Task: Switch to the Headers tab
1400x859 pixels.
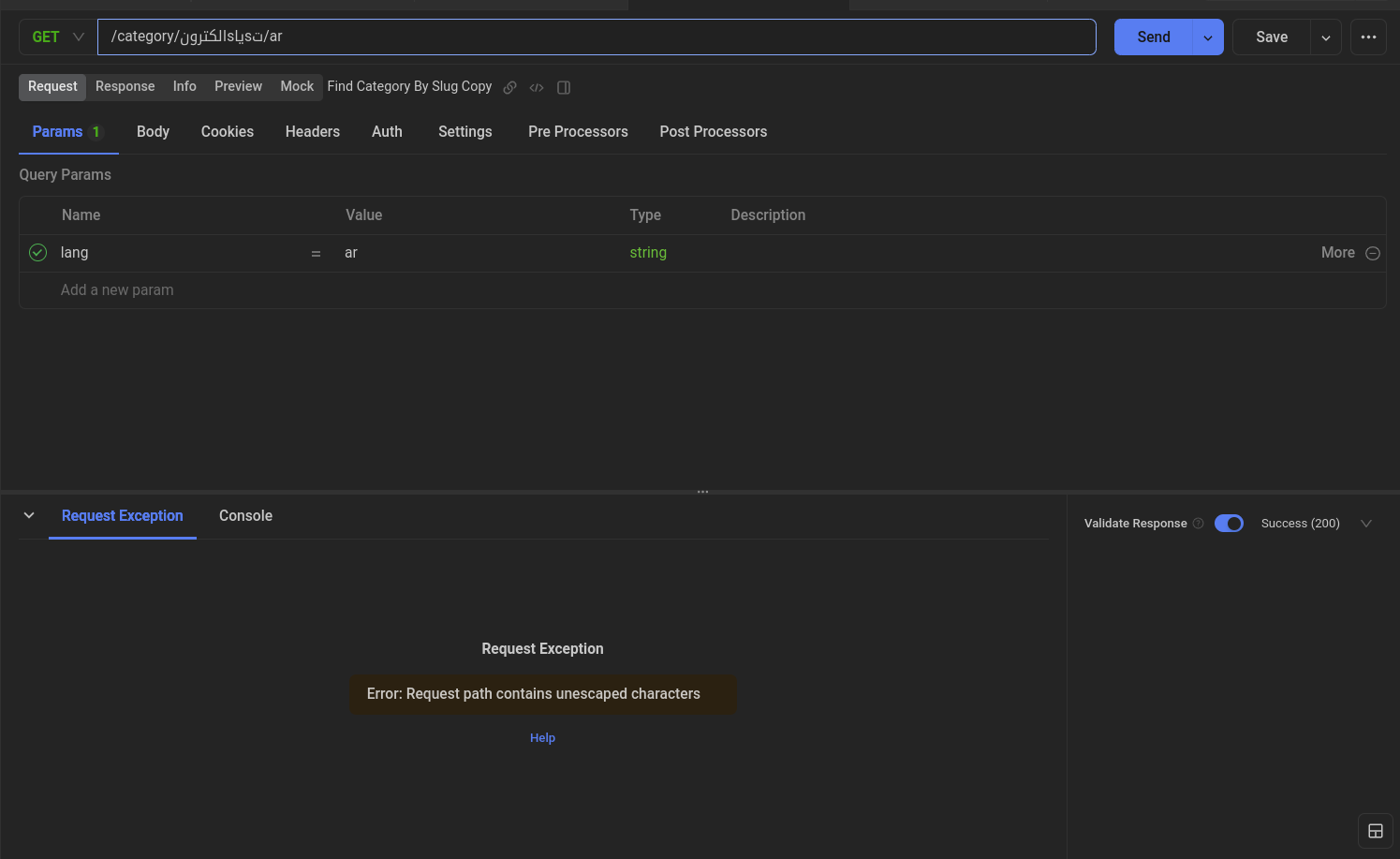Action: pyautogui.click(x=312, y=132)
